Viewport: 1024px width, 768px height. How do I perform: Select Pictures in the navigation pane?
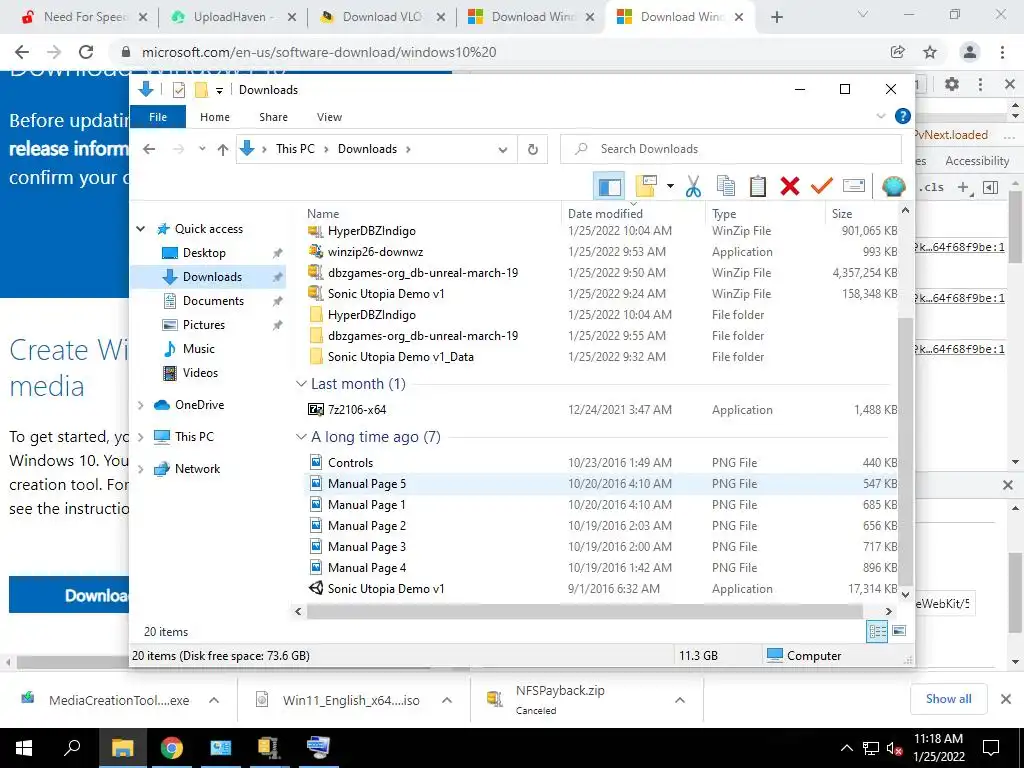[203, 325]
